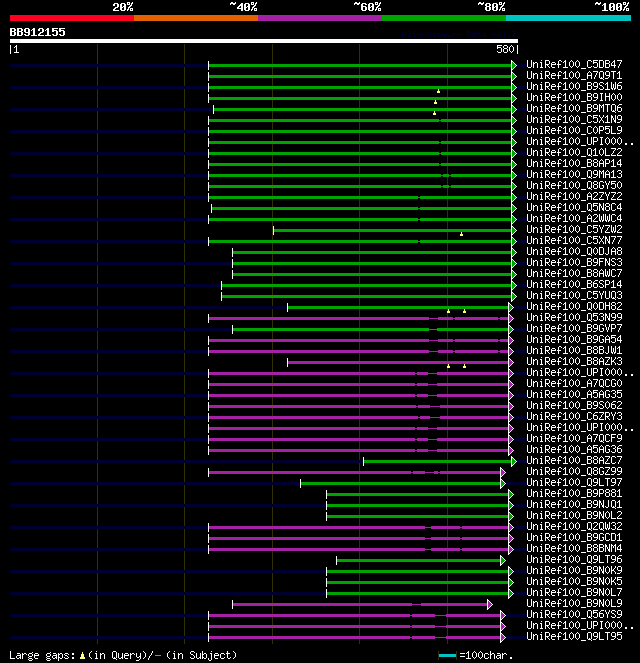Image resolution: width=640 pixels, height=663 pixels.
Task: Select the UniRef100_C5YUQ3 label
Action: coord(574,295)
